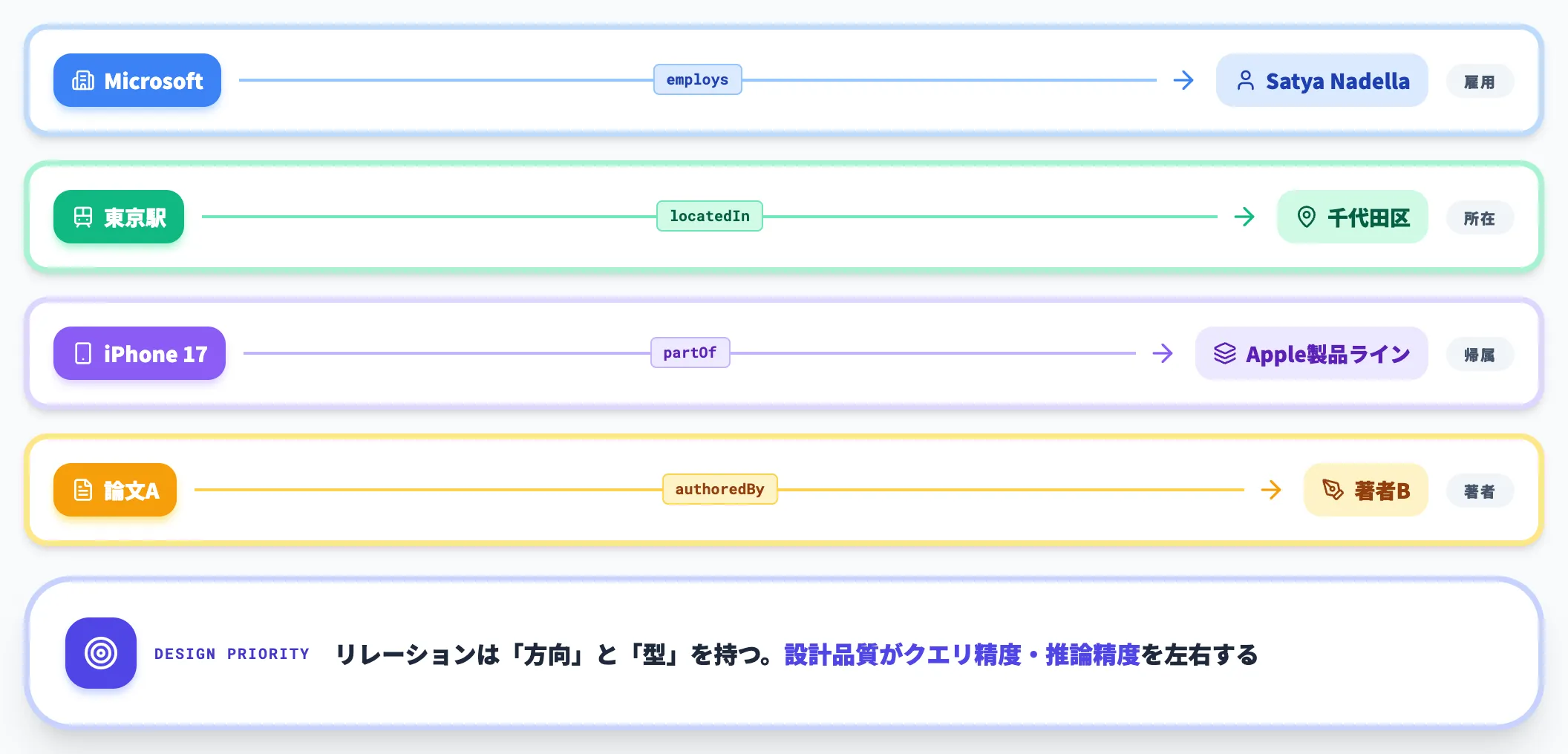Select the "Microsoft" entity name
The height and width of the screenshot is (754, 1568).
(154, 81)
